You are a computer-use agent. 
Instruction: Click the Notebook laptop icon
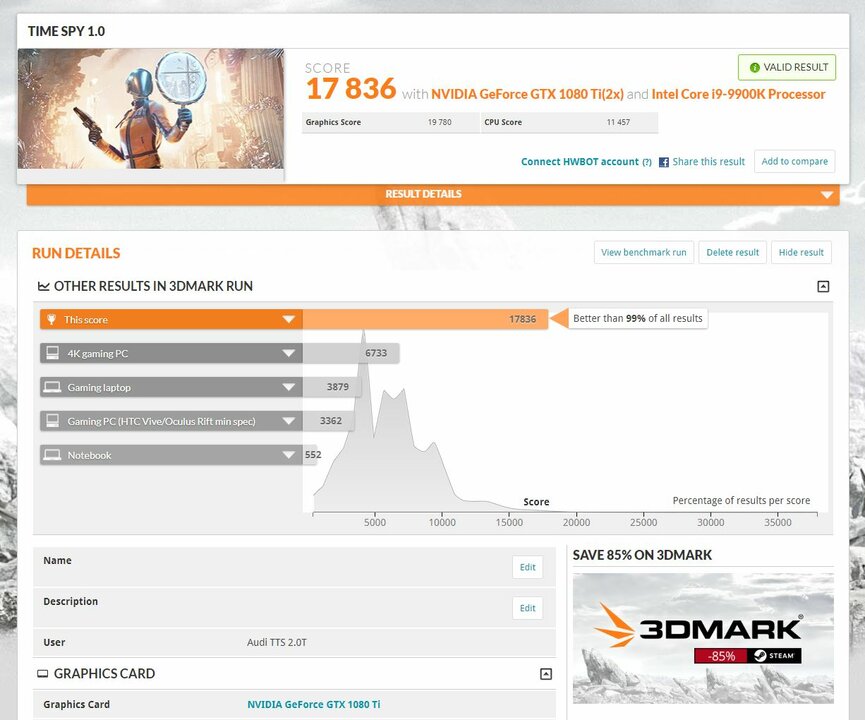[52, 455]
